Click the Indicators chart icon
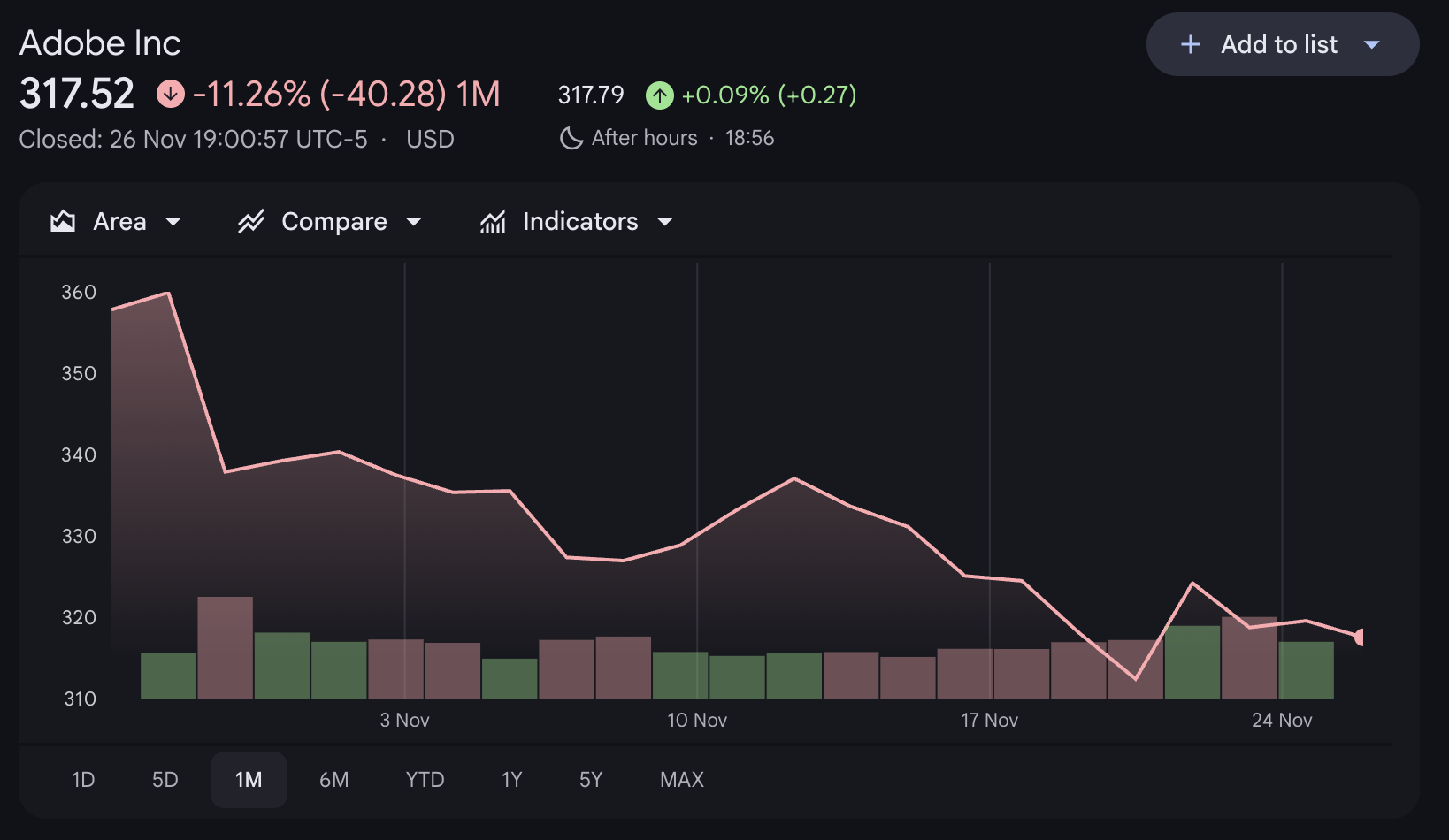The height and width of the screenshot is (840, 1449). (x=493, y=221)
